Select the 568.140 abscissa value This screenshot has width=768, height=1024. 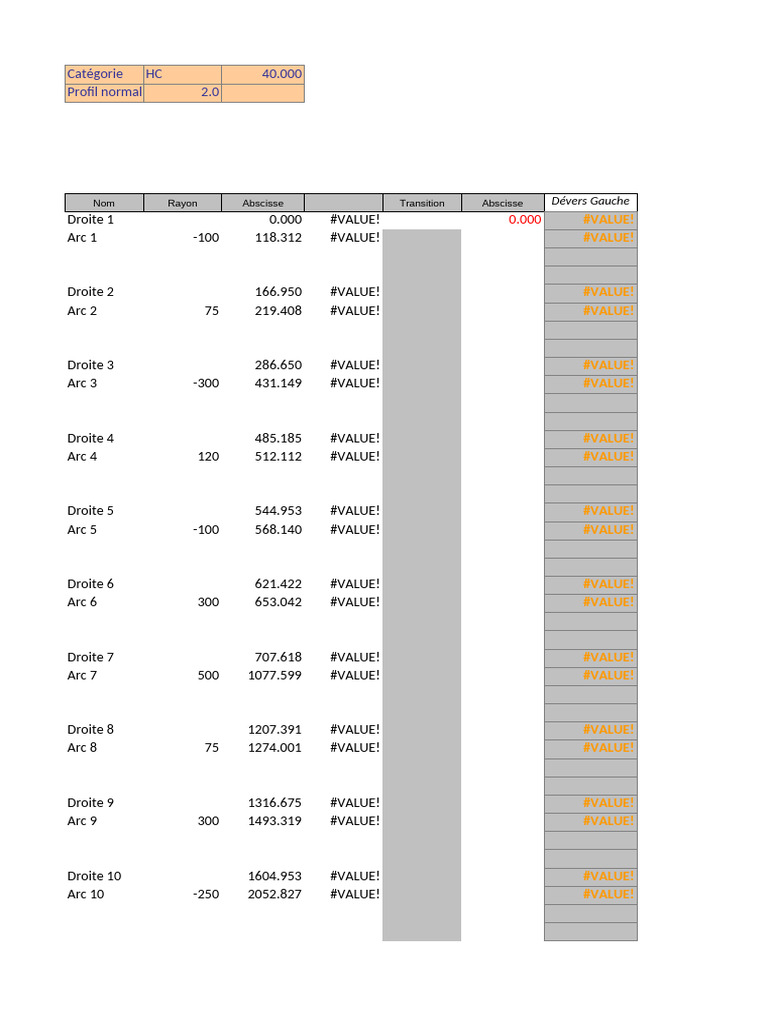coord(278,530)
